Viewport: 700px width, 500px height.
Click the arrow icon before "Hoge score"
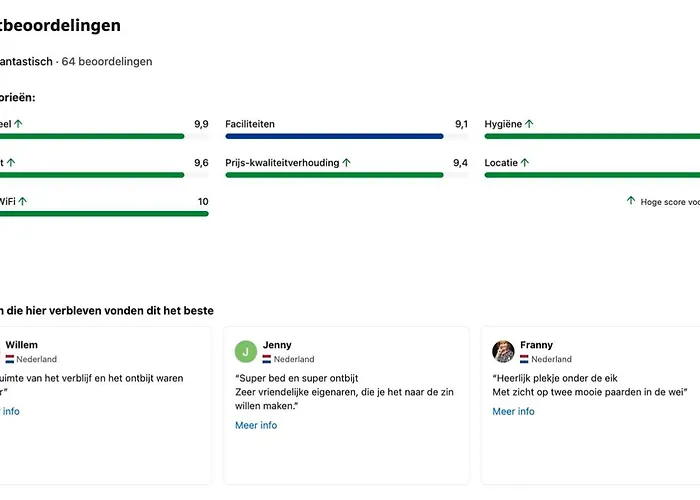[x=631, y=201]
